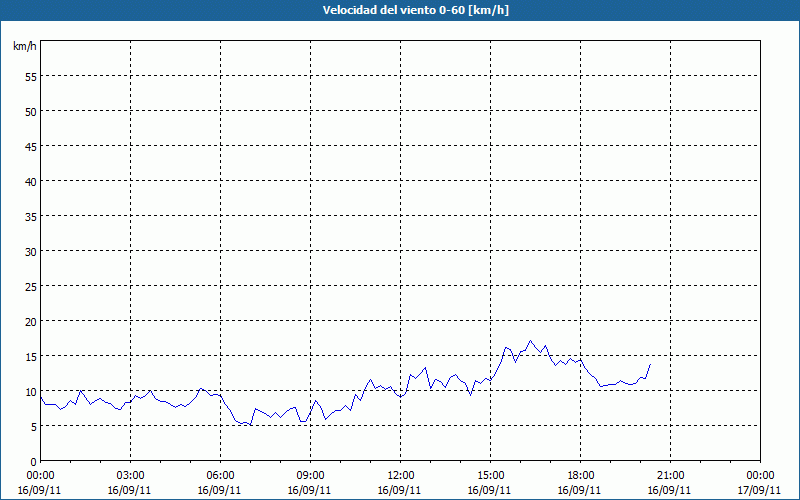Image resolution: width=800 pixels, height=500 pixels.
Task: Click the 18:00 time label
Action: (x=580, y=475)
